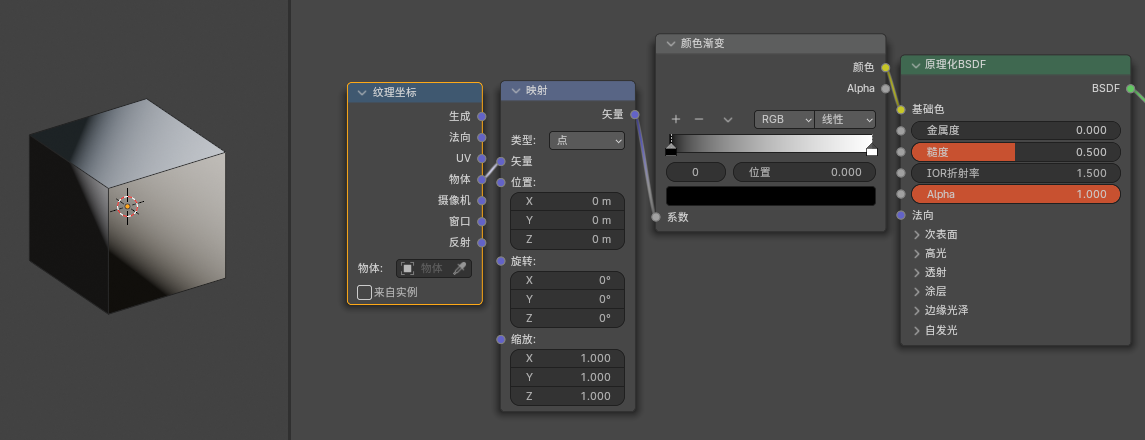The image size is (1145, 440).
Task: Click the add color stop plus icon
Action: (676, 119)
